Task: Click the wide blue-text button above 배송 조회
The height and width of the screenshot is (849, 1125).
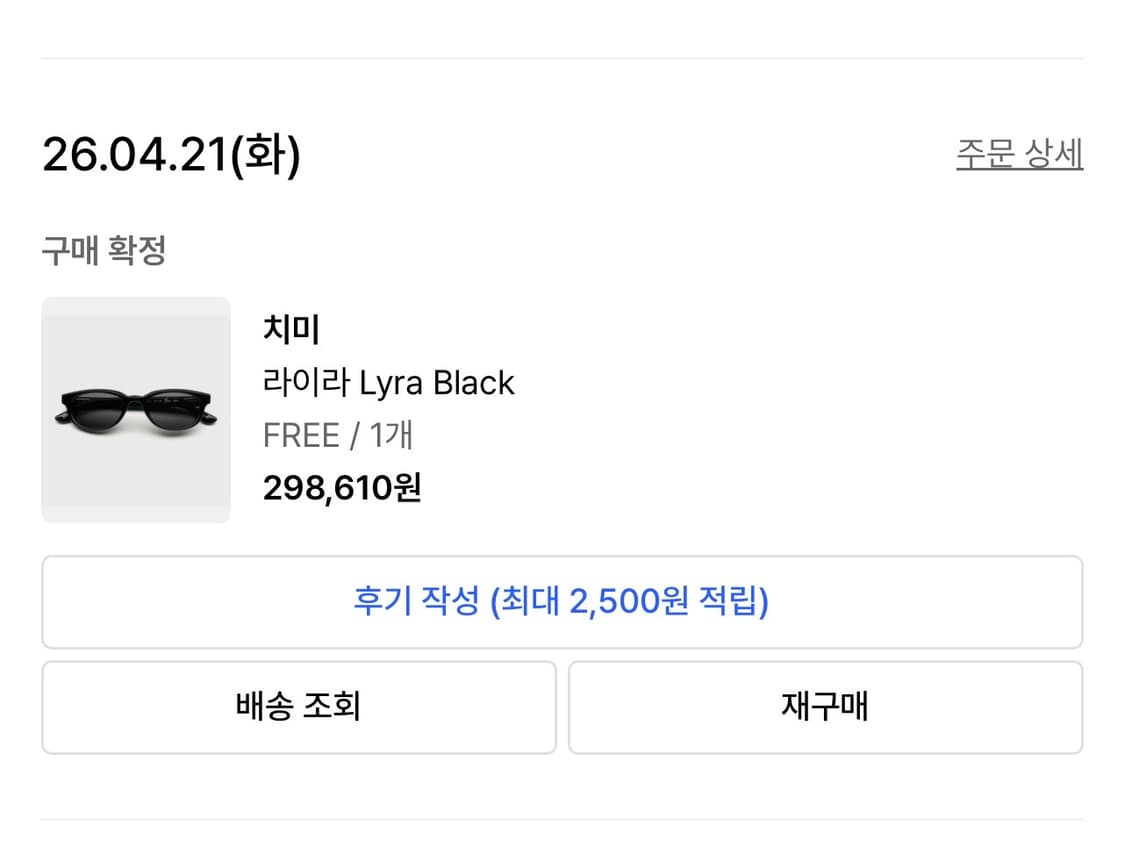Action: click(562, 601)
